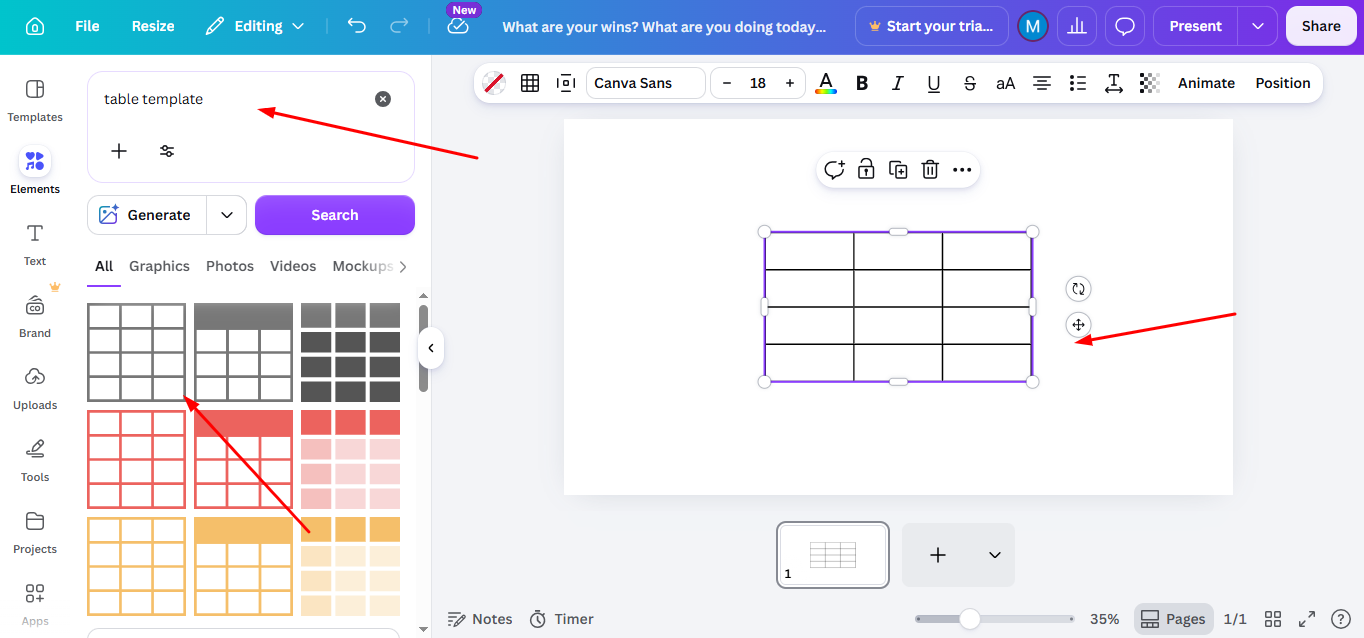The width and height of the screenshot is (1364, 638).
Task: Open comments speech bubble icon
Action: 1125,26
